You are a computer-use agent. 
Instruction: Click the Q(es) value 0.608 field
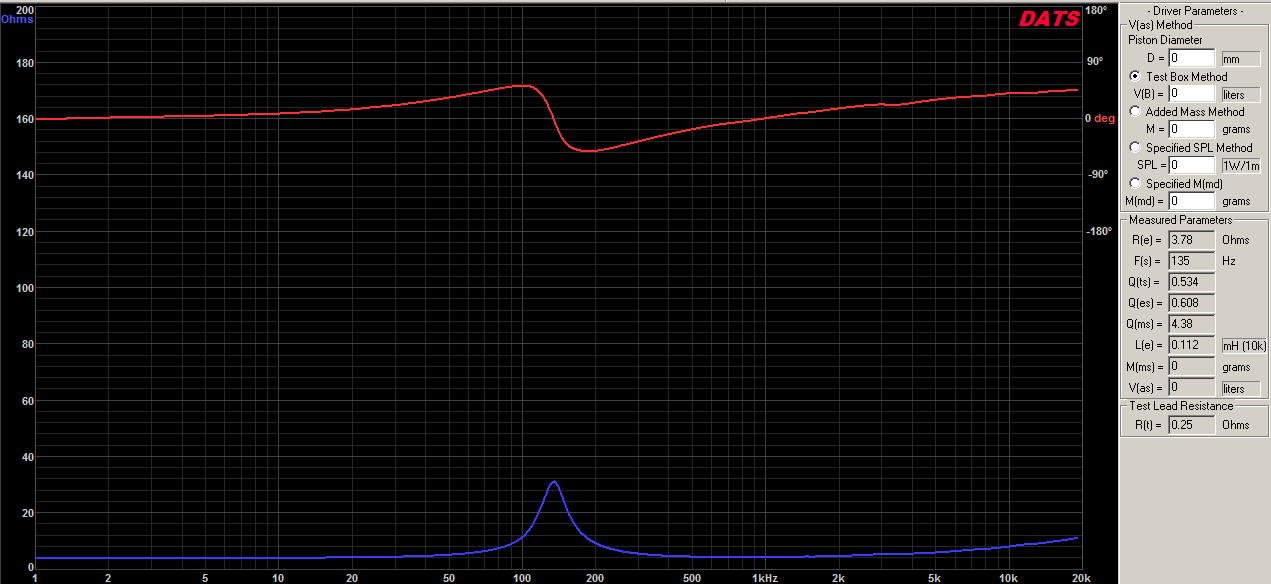click(1191, 303)
